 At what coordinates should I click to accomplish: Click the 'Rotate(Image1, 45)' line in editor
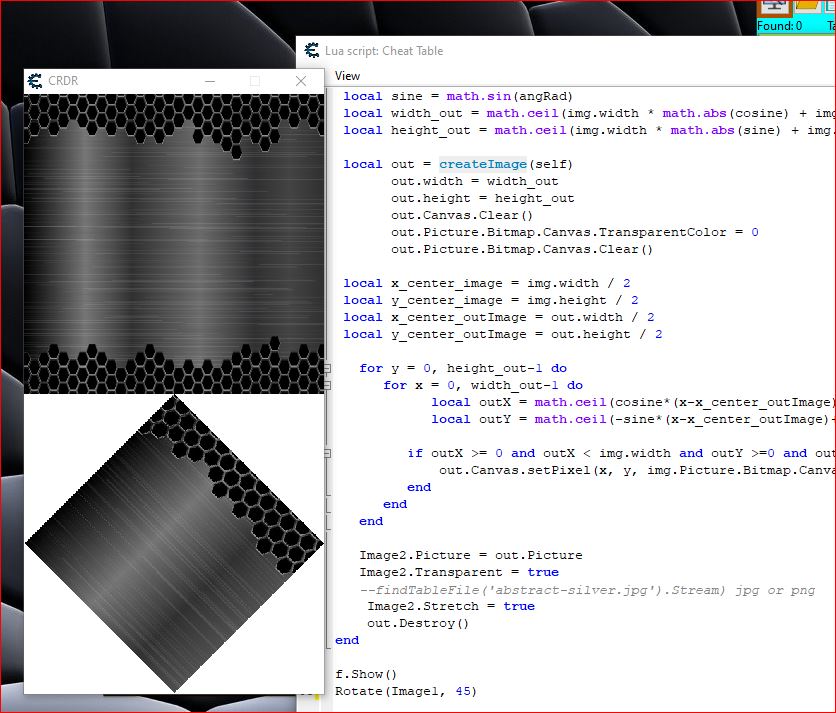406,691
